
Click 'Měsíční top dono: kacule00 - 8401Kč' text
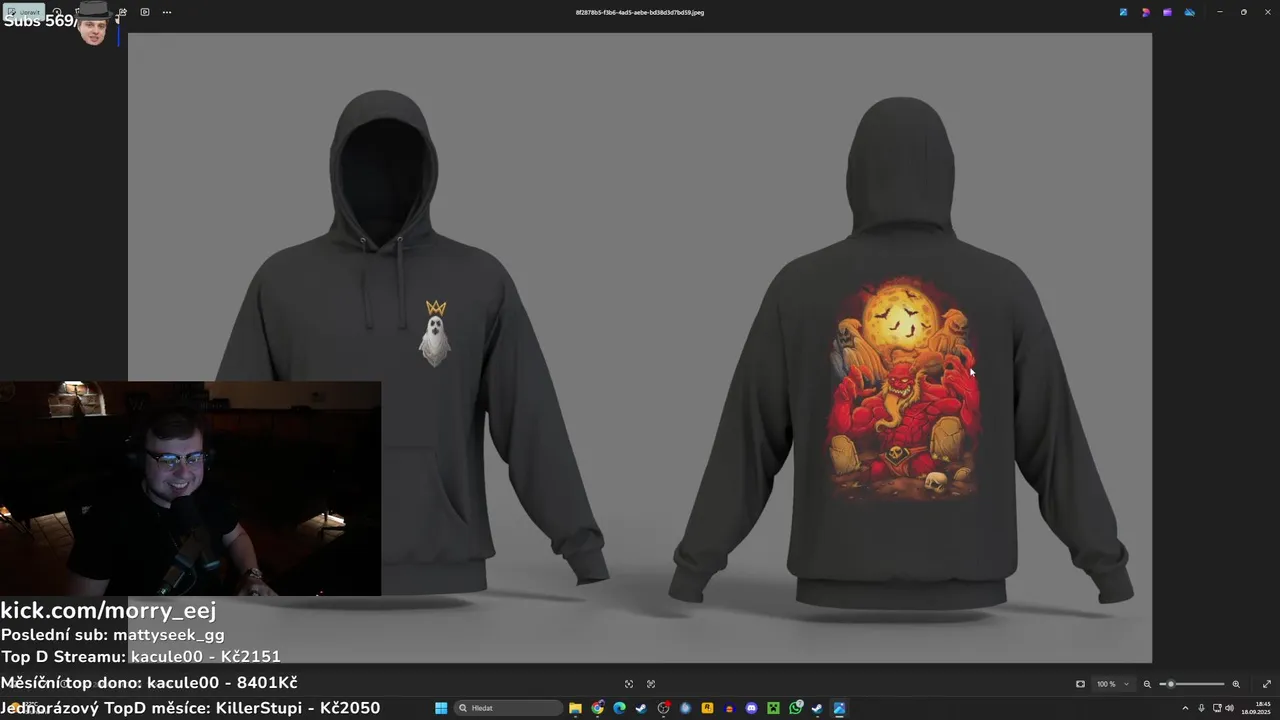tap(149, 682)
